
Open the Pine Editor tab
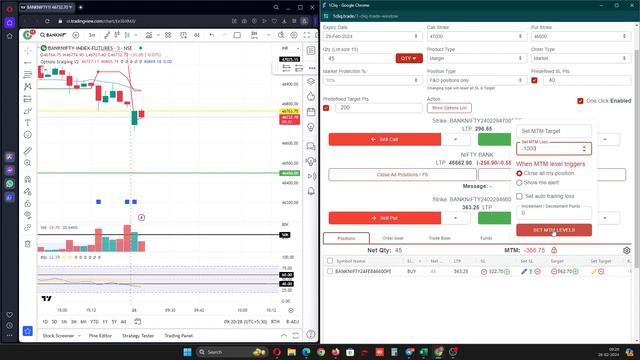point(100,336)
